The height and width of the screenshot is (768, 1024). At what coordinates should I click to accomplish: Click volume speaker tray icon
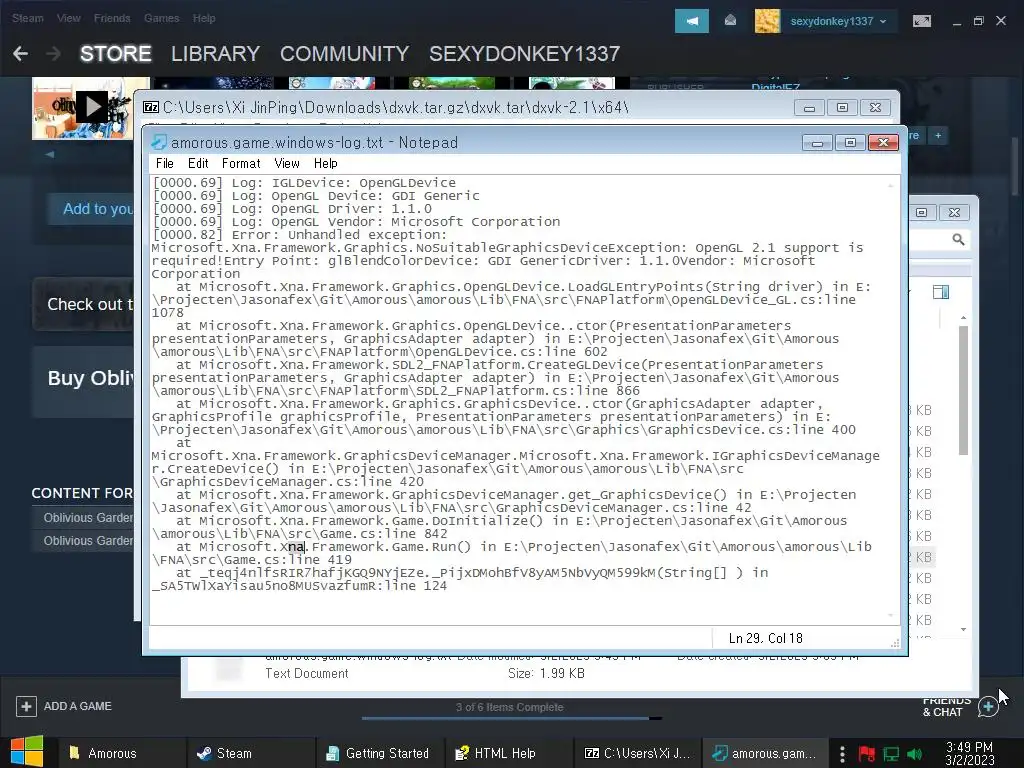pos(915,754)
